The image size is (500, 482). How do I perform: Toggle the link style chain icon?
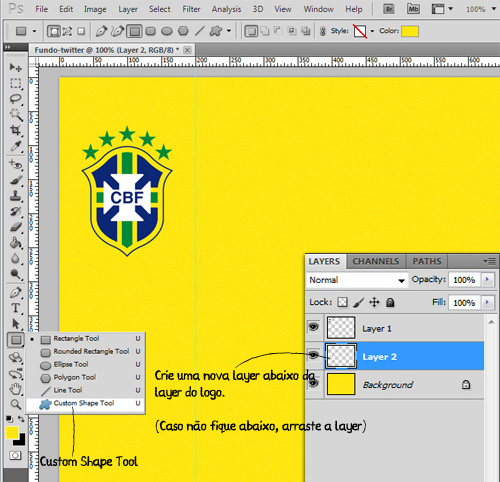coord(322,31)
